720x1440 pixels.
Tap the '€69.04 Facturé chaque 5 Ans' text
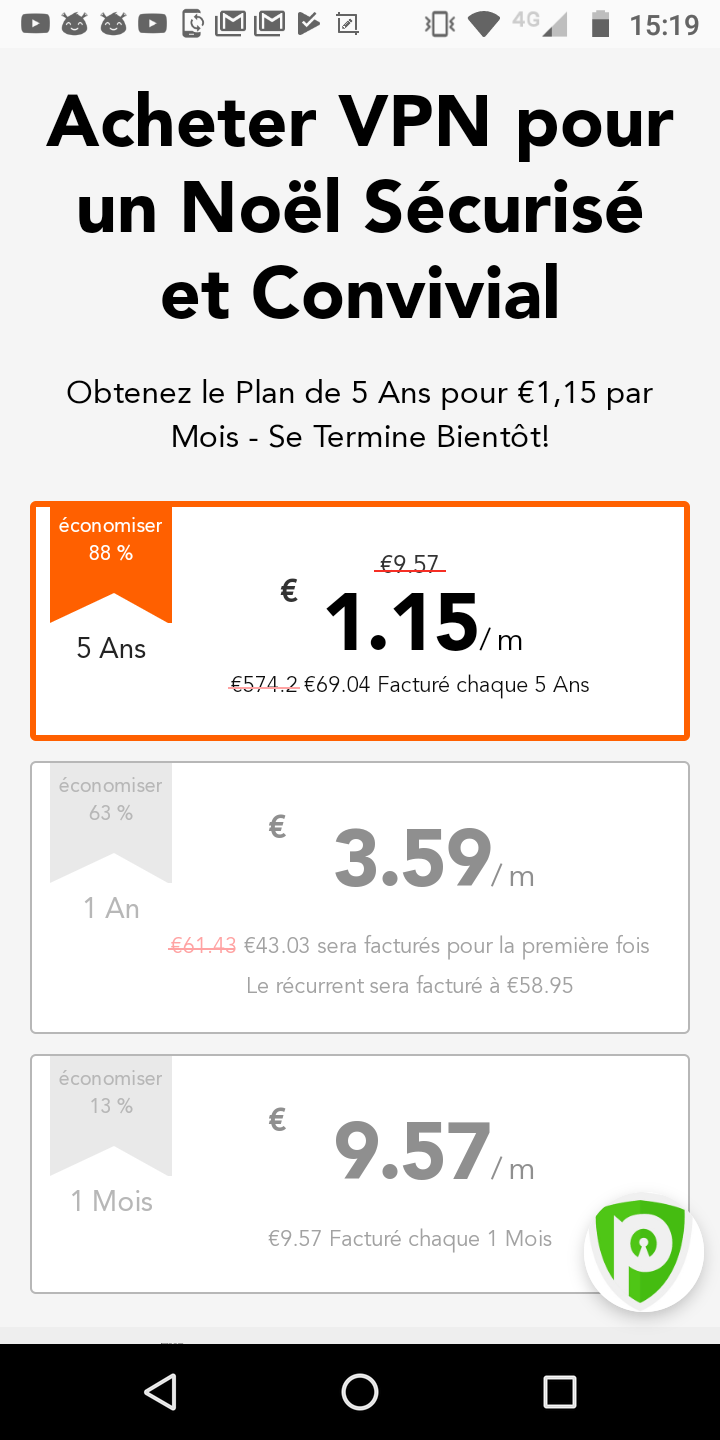click(446, 685)
